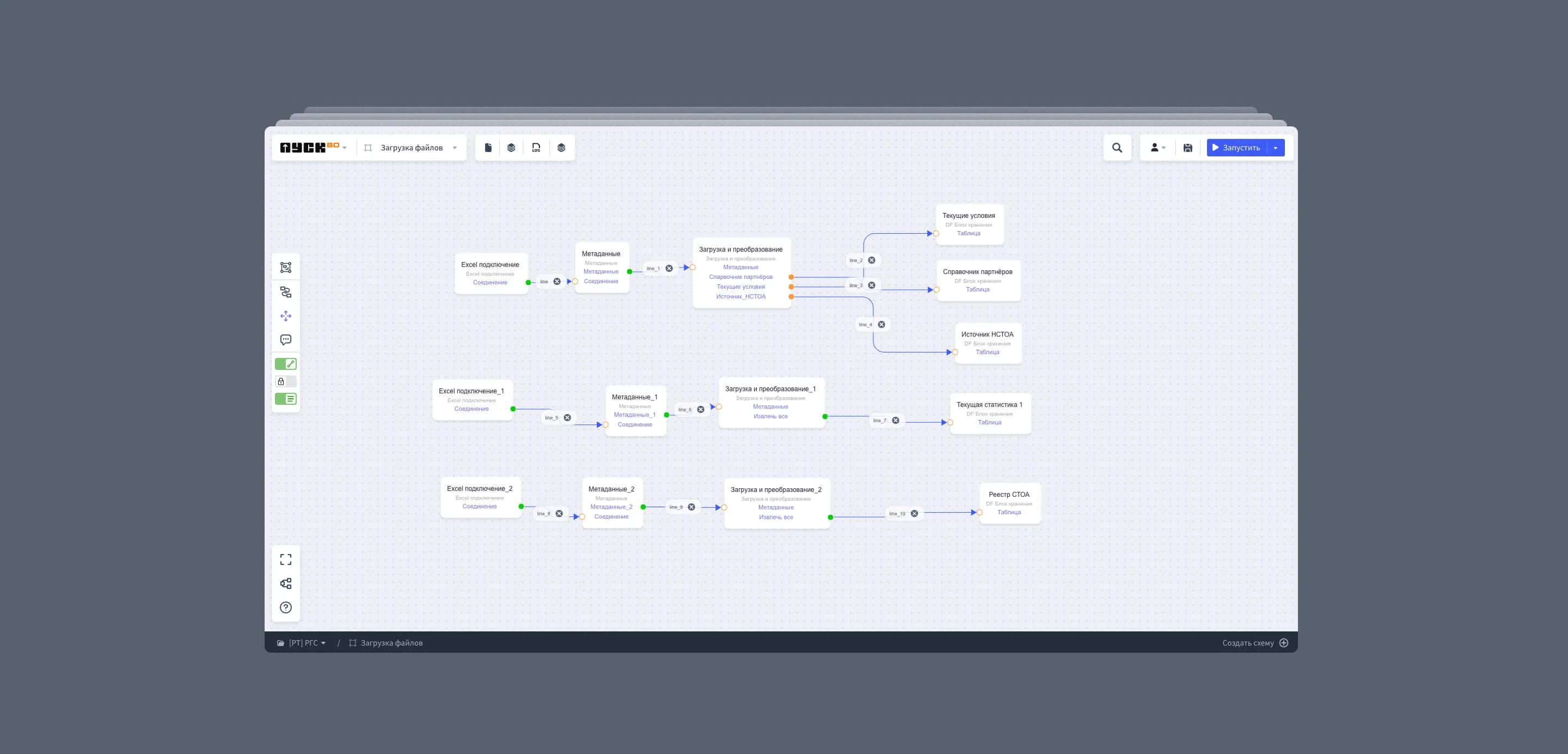Toggle the green text lines switch
This screenshot has width=1568, height=754.
click(x=285, y=399)
